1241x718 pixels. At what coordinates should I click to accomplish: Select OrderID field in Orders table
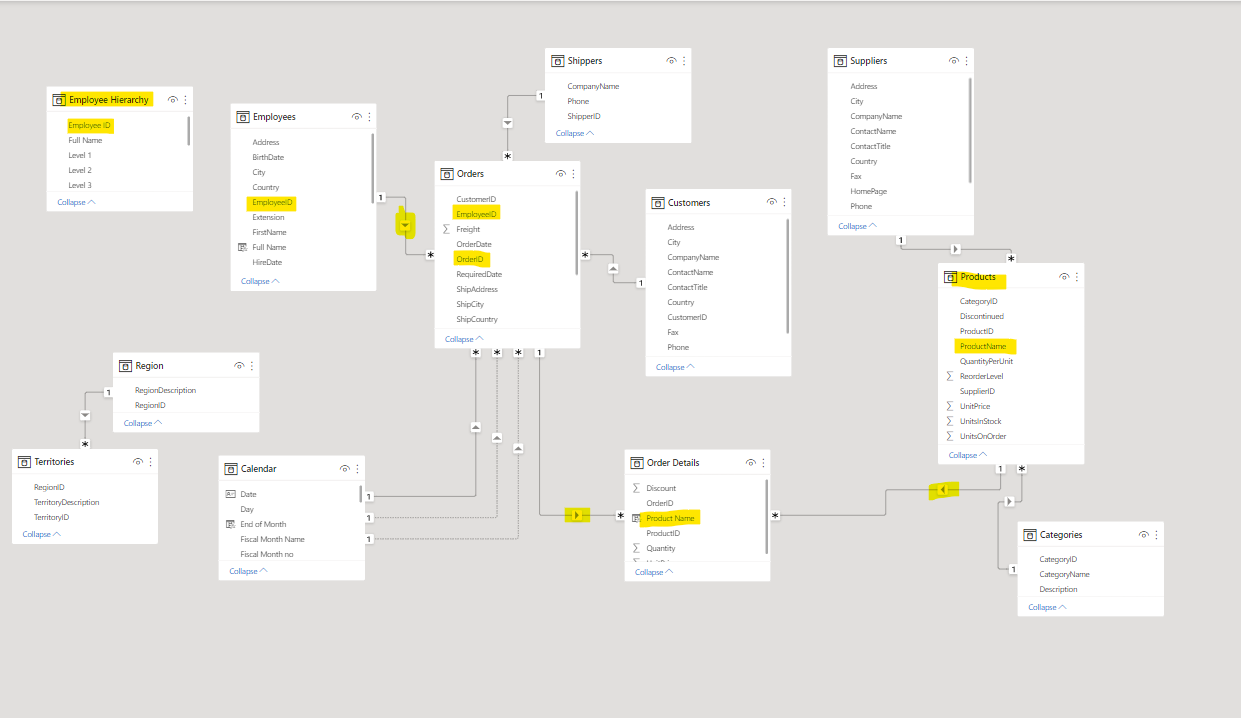470,259
